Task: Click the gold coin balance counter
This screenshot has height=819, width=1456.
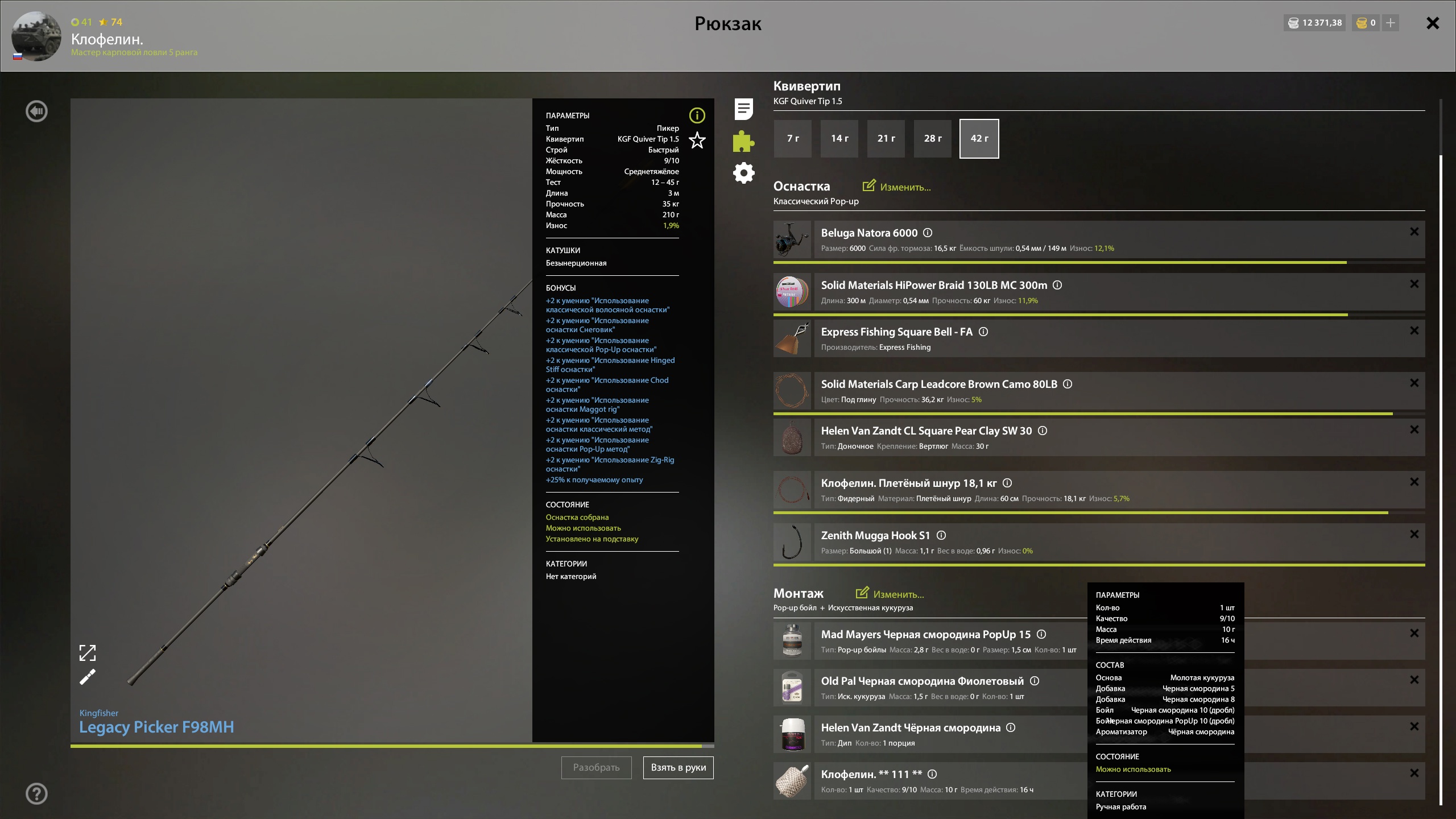Action: point(1366,23)
